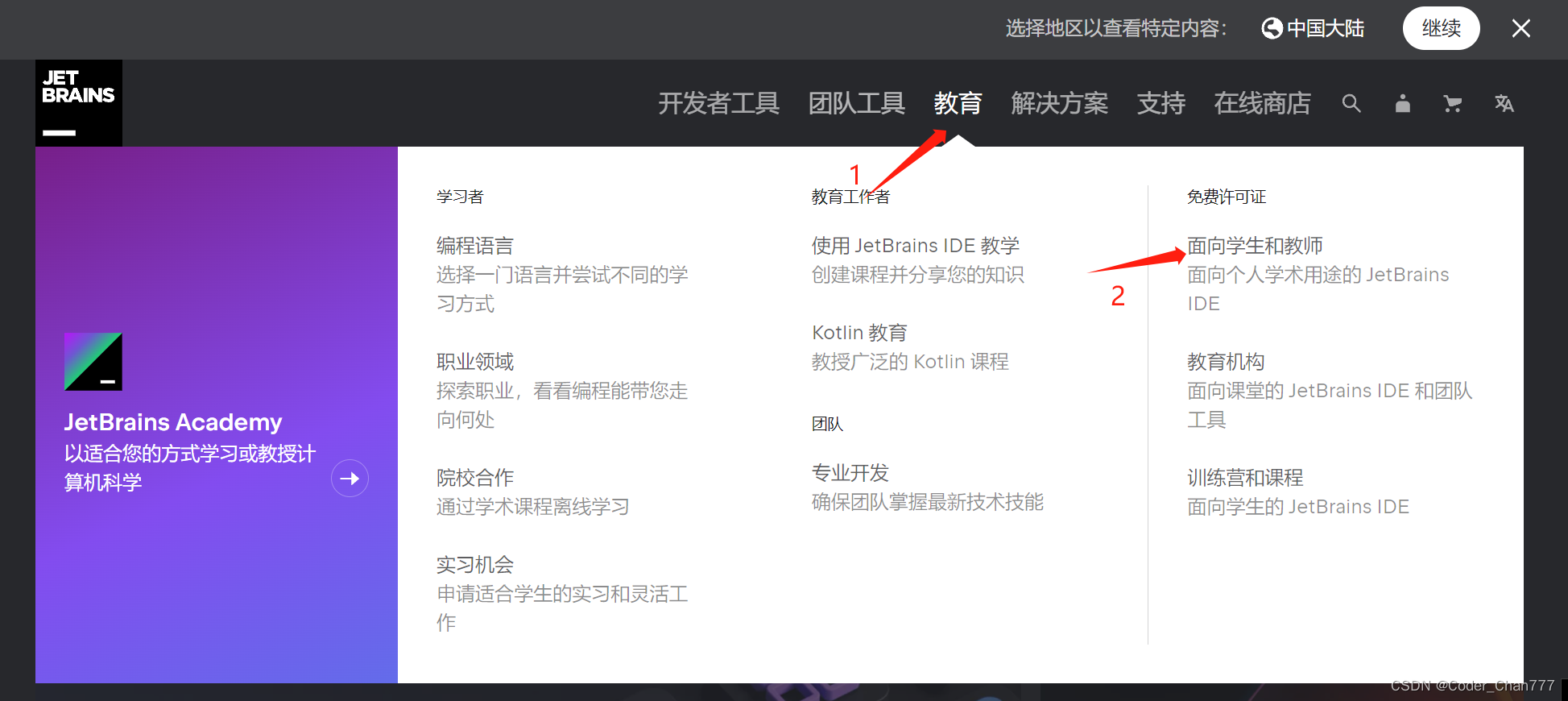The height and width of the screenshot is (701, 1568).
Task: Click the round arrow button in Academy panel
Action: (350, 479)
